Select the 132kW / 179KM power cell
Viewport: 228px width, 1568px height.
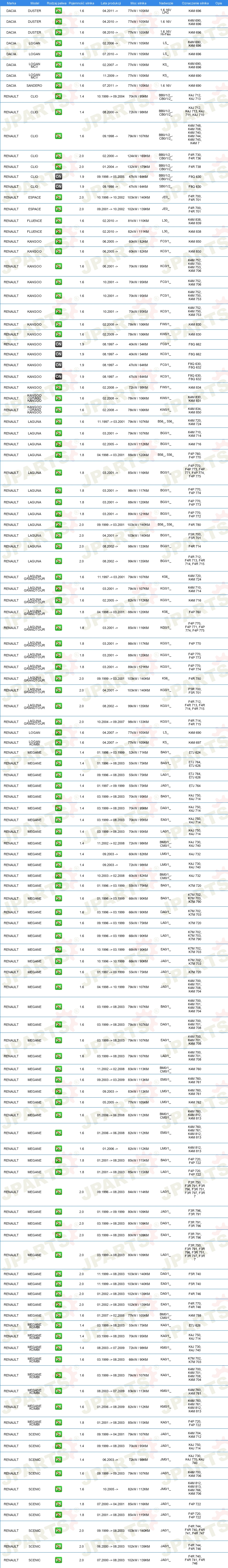[138, 167]
